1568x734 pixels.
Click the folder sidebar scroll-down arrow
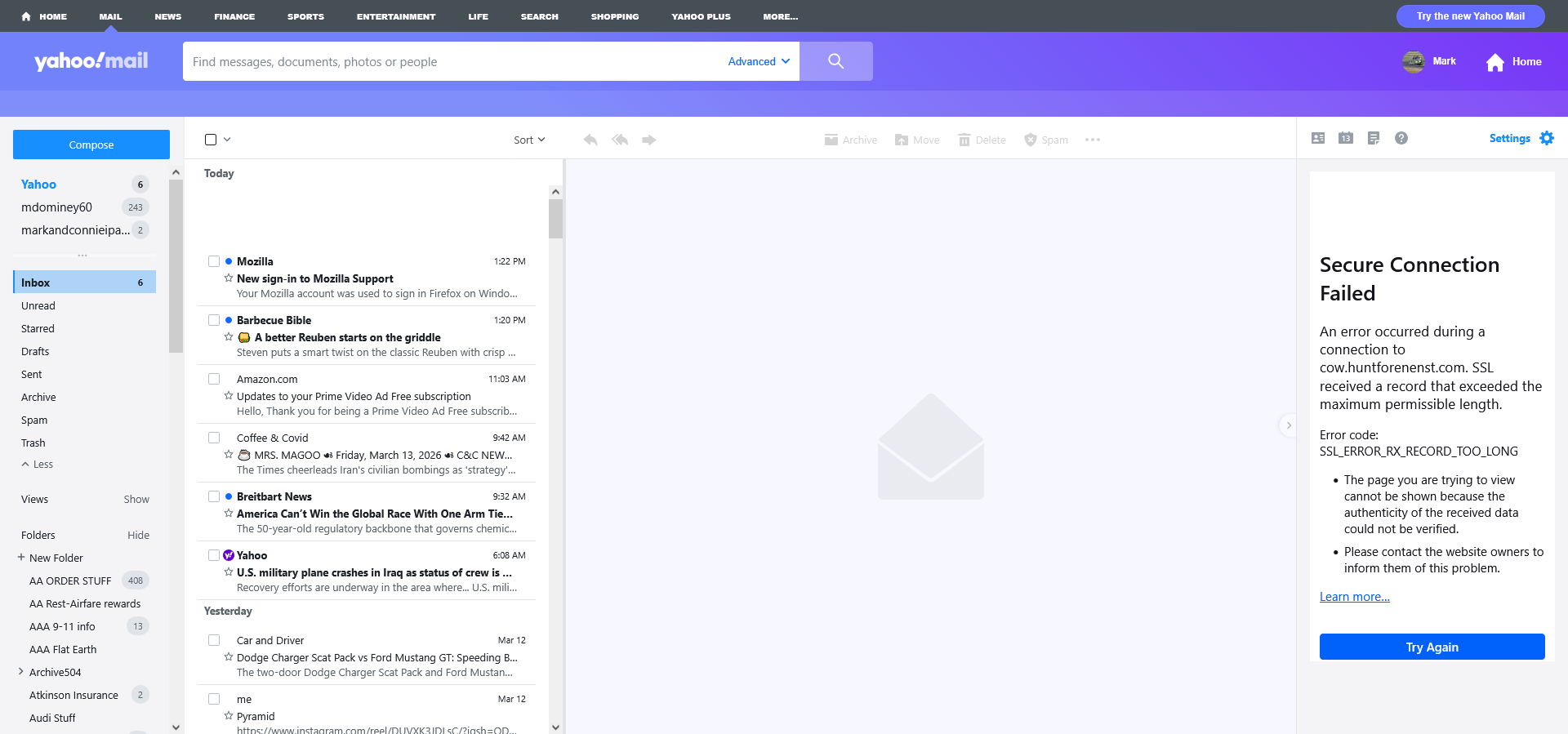coord(176,727)
